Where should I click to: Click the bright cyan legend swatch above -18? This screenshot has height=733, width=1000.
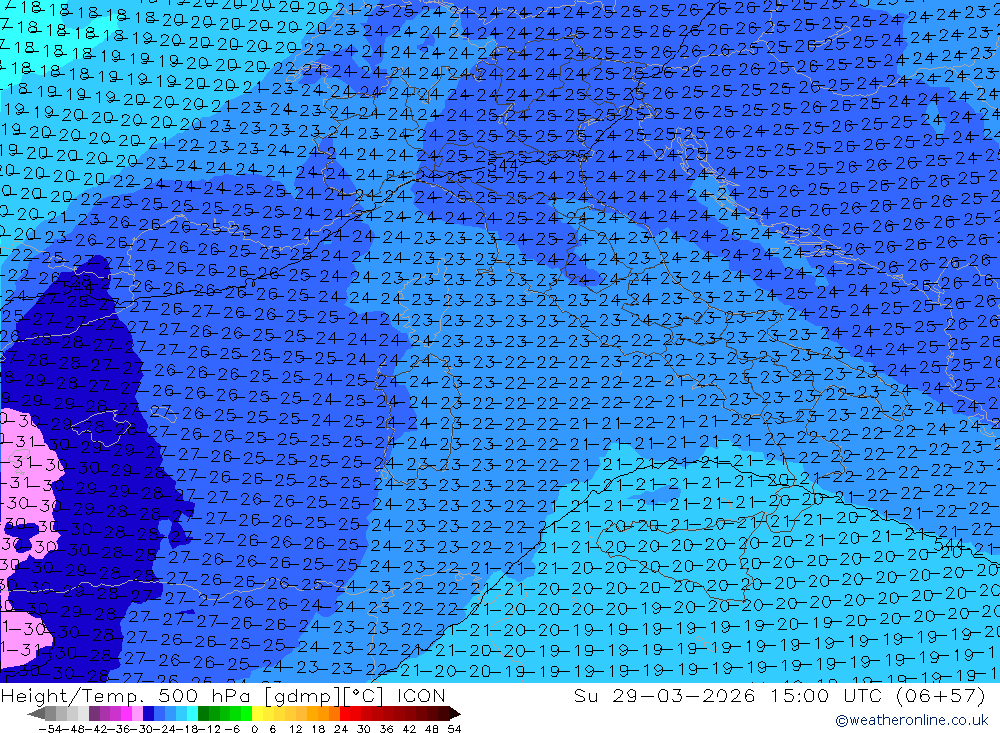[x=192, y=713]
